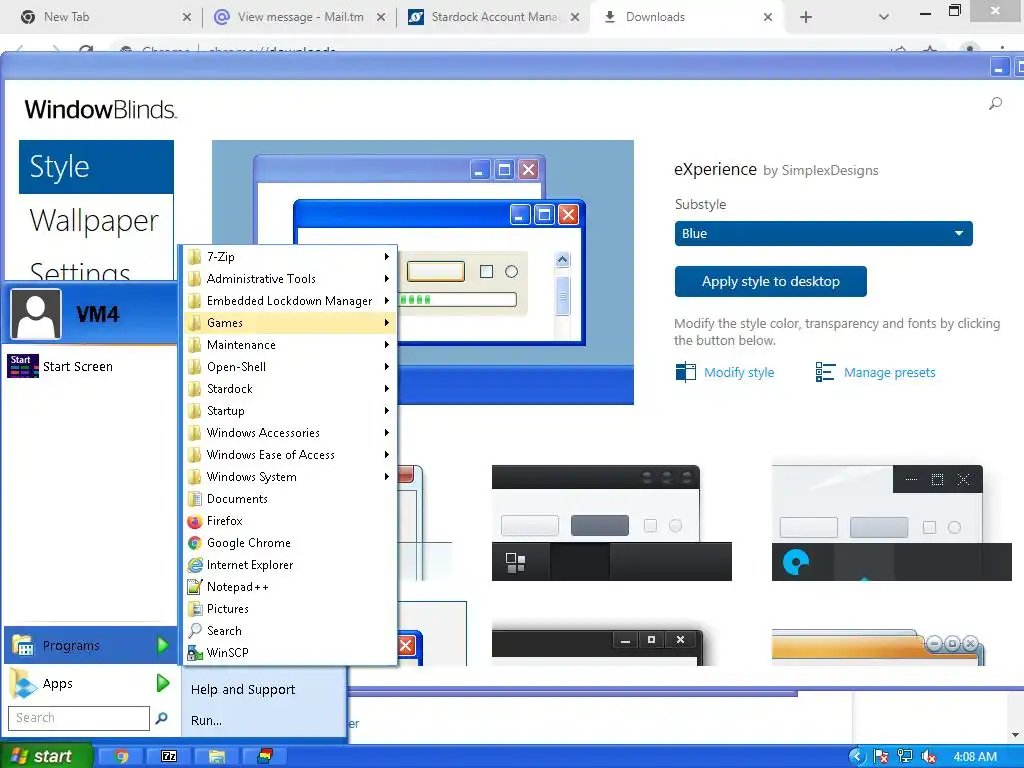Click the VM4 user avatar picture
This screenshot has width=1024, height=768.
click(x=36, y=314)
